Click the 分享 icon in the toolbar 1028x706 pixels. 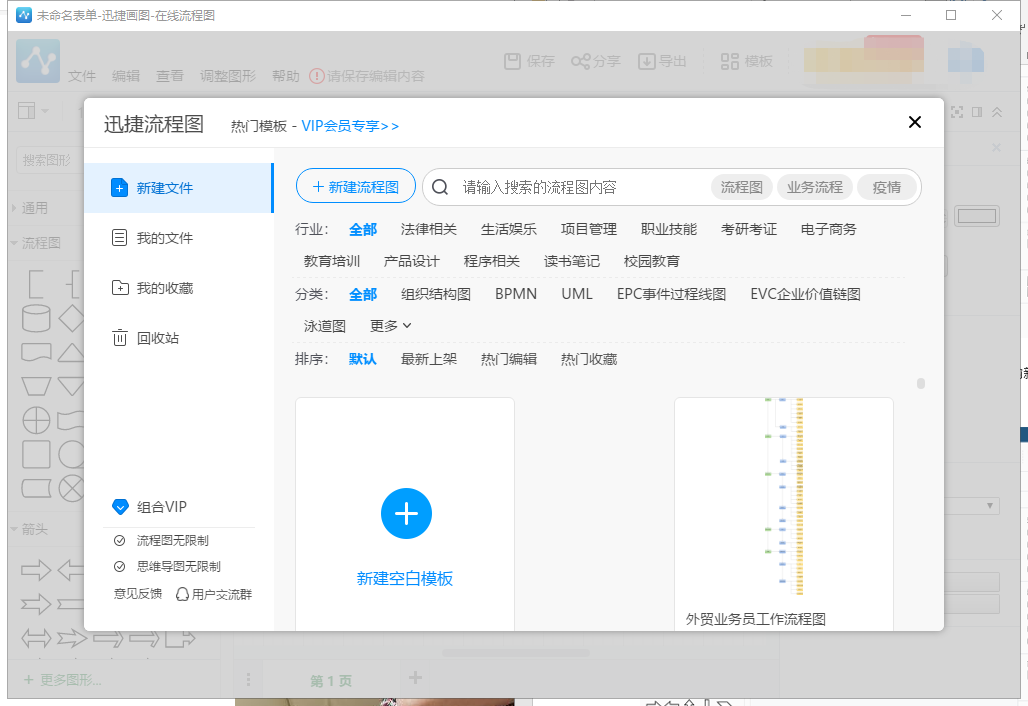pyautogui.click(x=580, y=62)
